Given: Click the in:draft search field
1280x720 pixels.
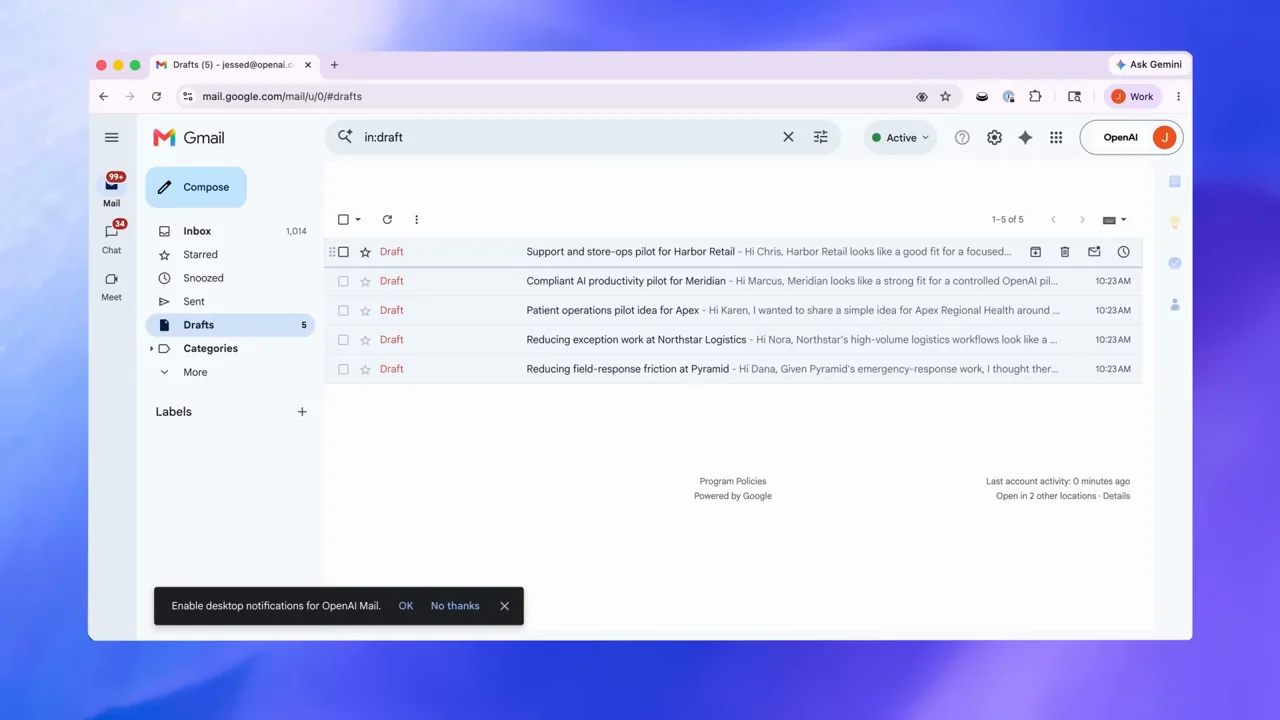Looking at the screenshot, I should tap(568, 137).
